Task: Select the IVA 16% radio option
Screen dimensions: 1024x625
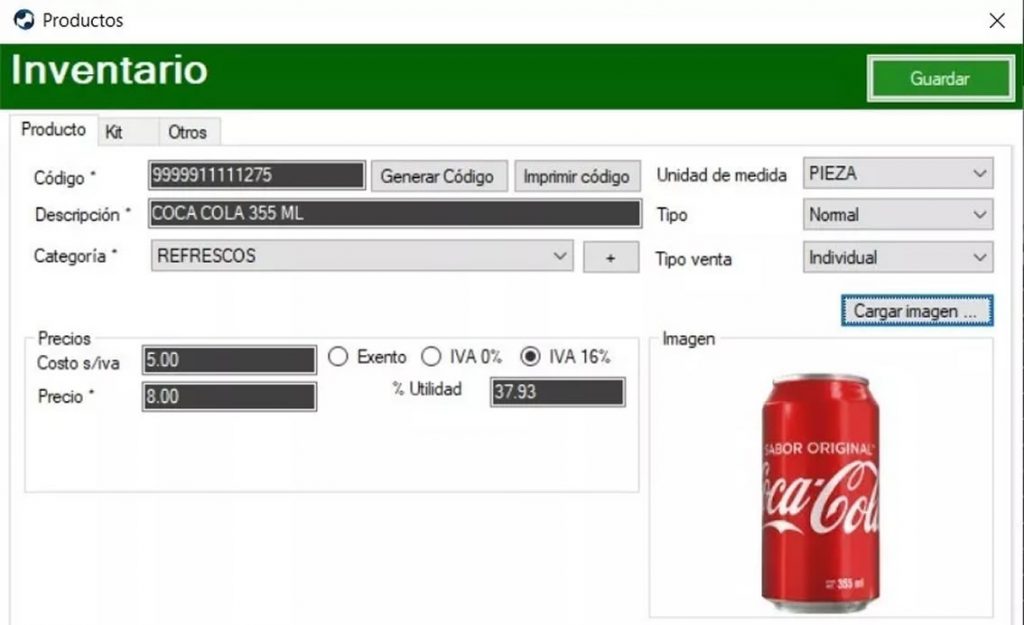Action: coord(566,357)
